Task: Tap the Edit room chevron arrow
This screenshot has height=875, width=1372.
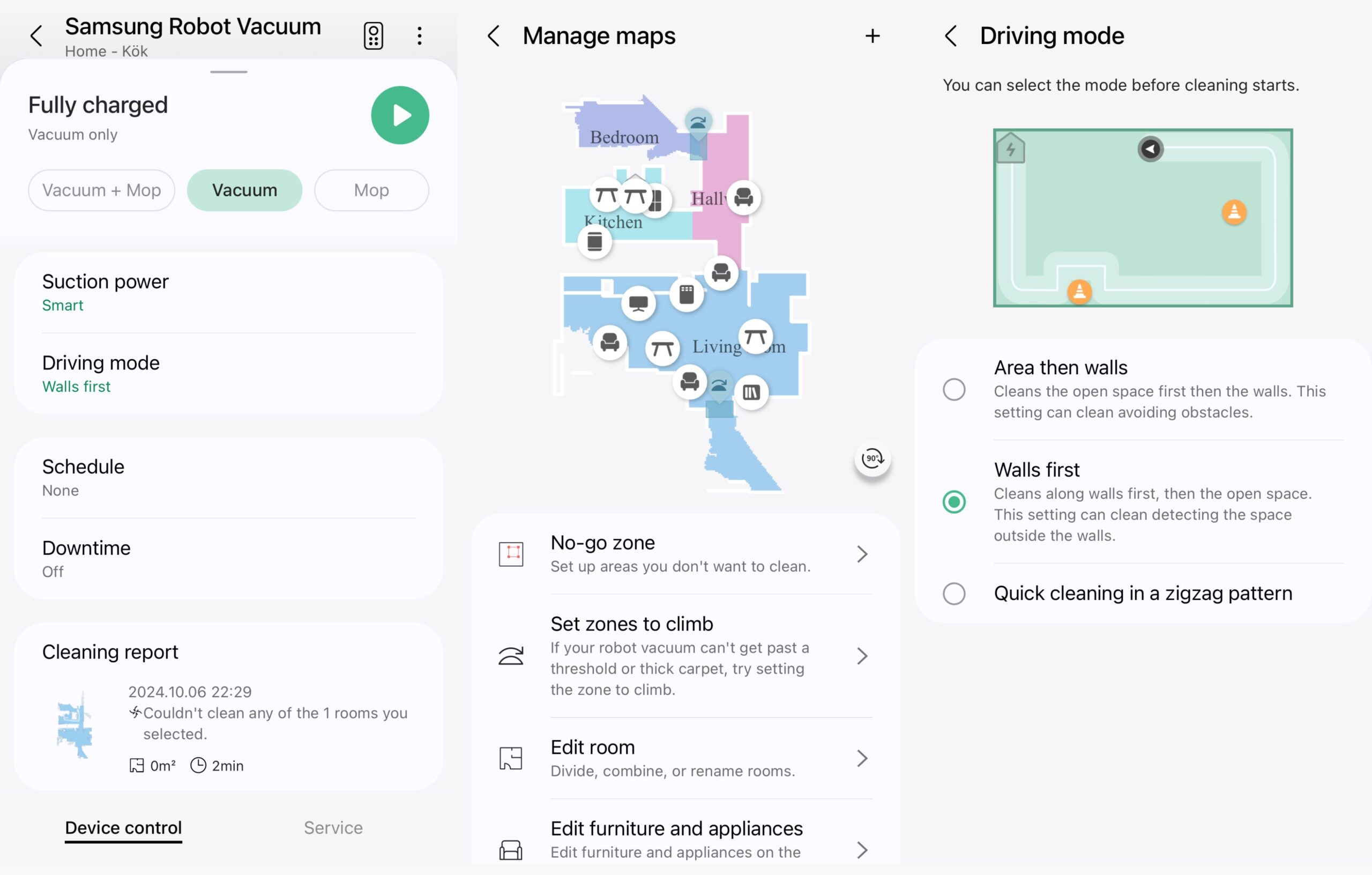Action: [x=863, y=758]
